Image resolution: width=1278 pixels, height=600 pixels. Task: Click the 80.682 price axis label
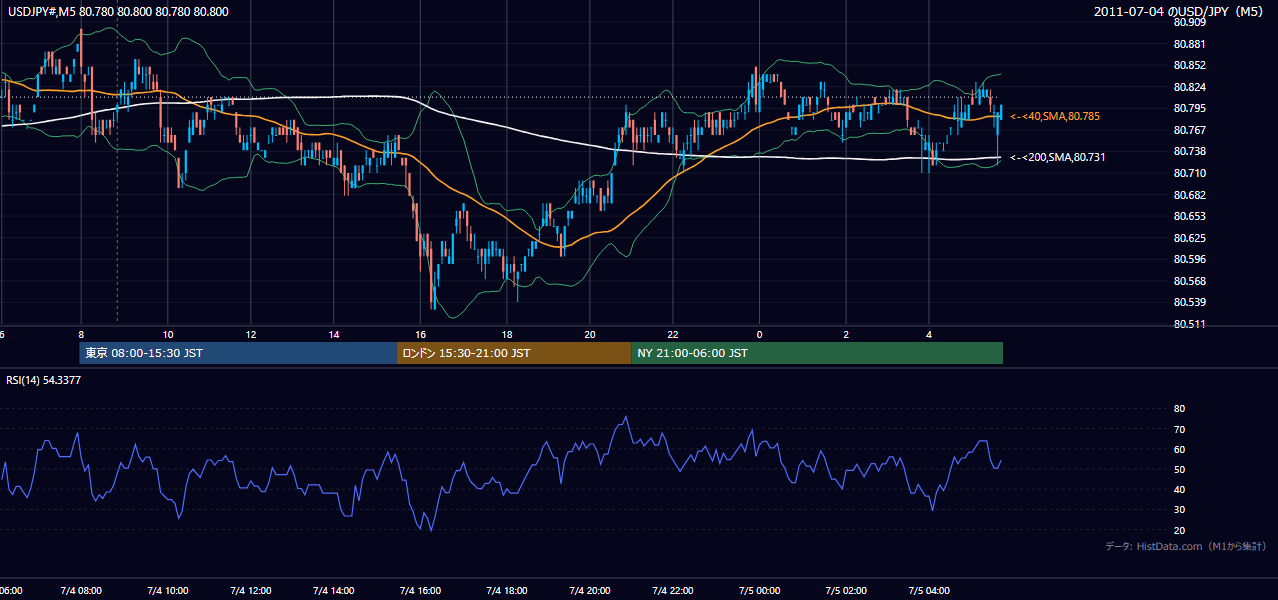1189,194
